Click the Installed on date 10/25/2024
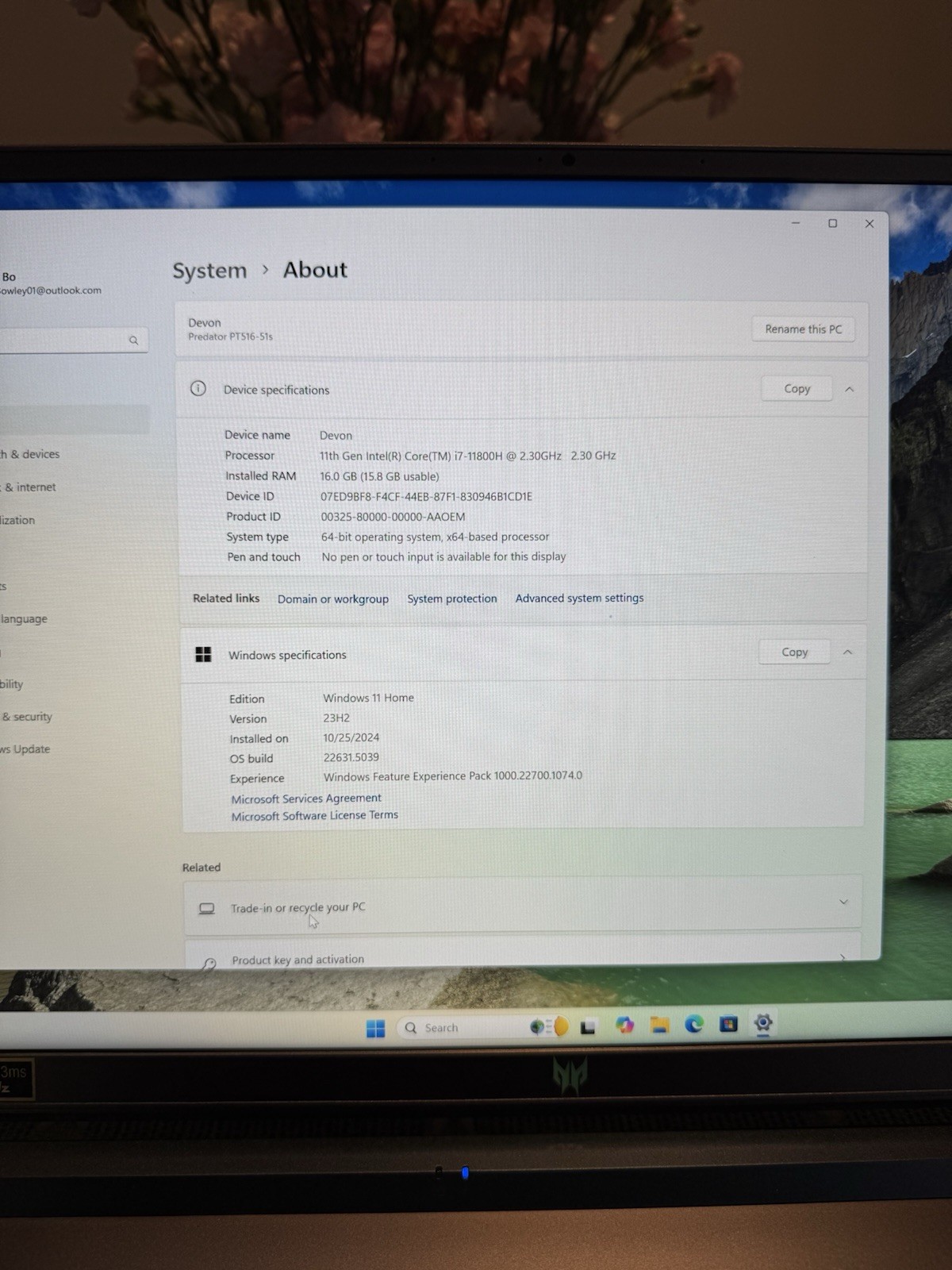This screenshot has width=952, height=1270. click(351, 737)
